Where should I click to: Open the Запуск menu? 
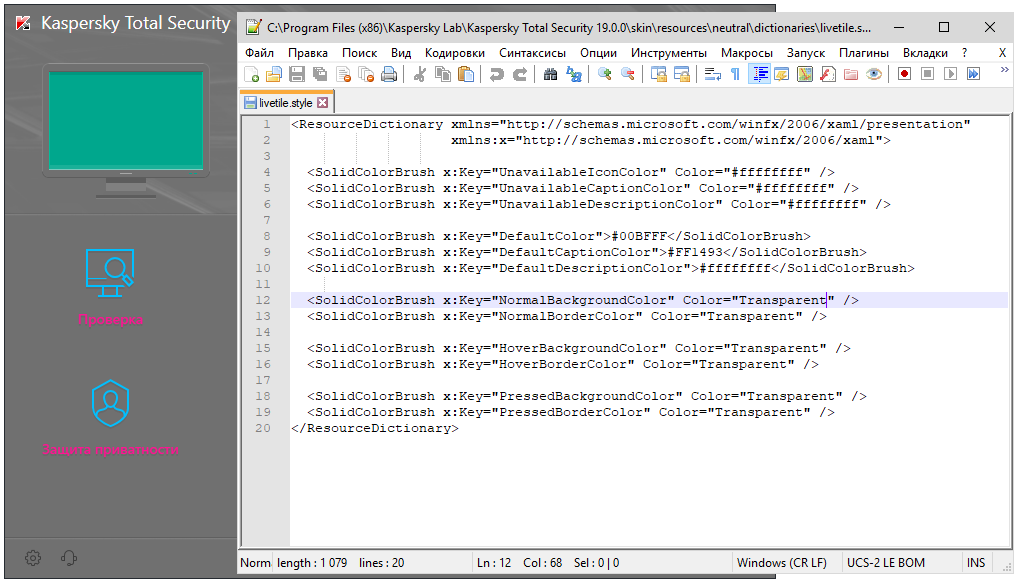[806, 53]
